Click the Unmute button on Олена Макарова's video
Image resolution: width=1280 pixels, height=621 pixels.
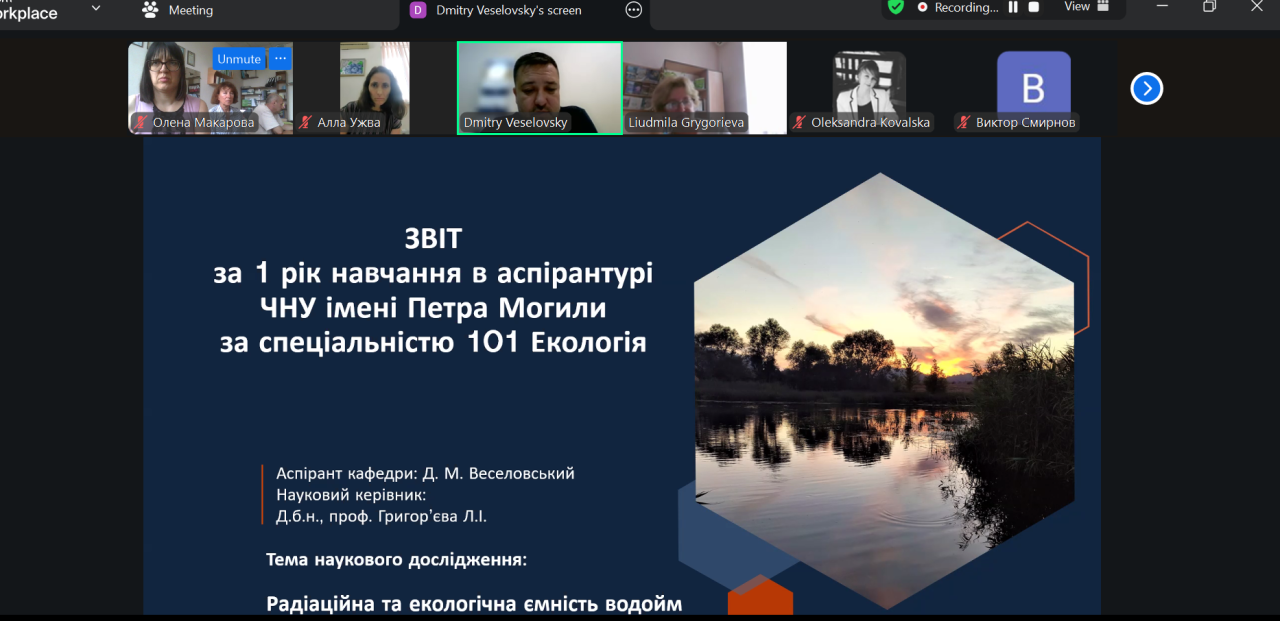point(239,59)
